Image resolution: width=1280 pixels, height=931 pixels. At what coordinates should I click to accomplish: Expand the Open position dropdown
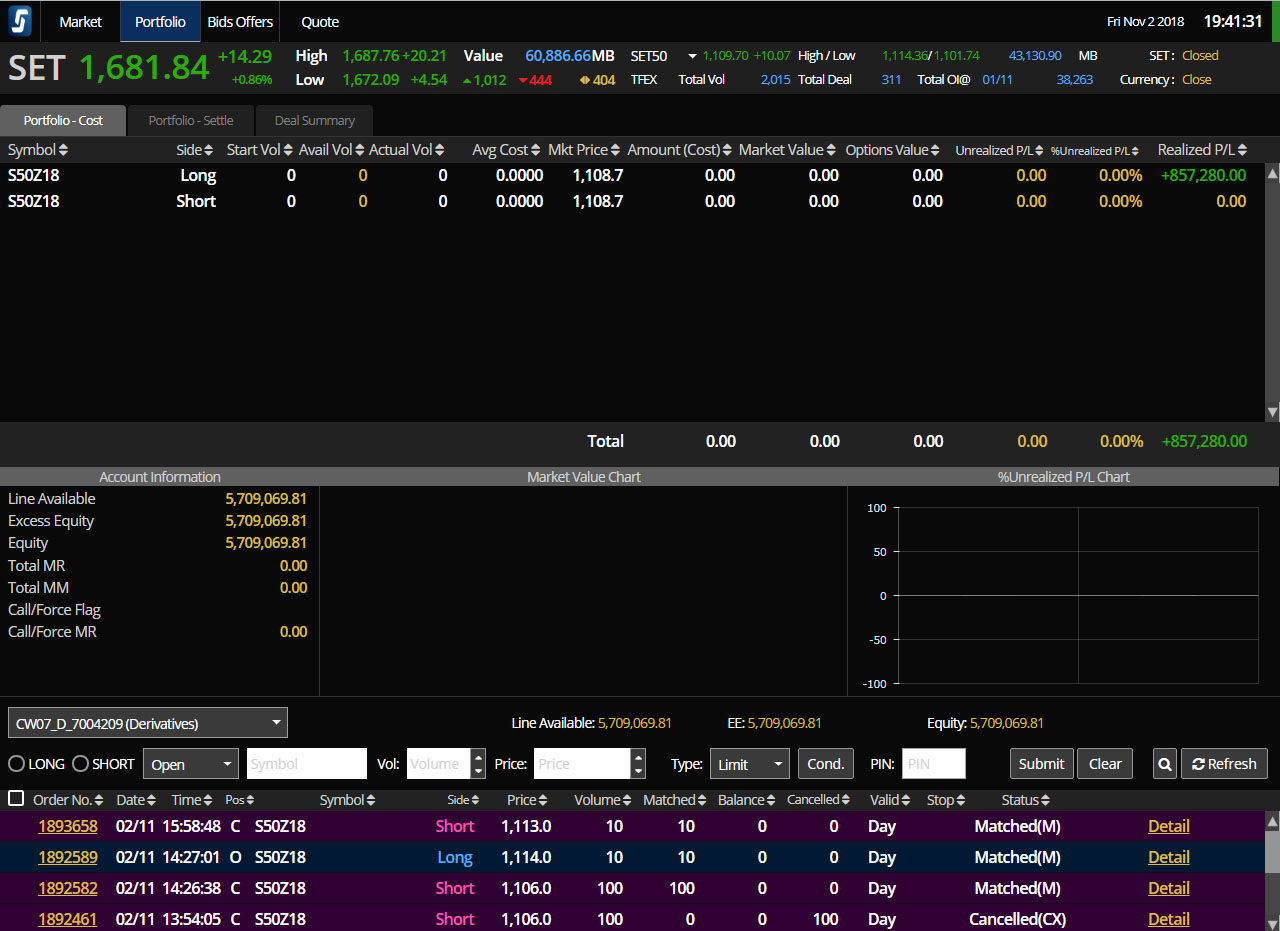tap(191, 764)
